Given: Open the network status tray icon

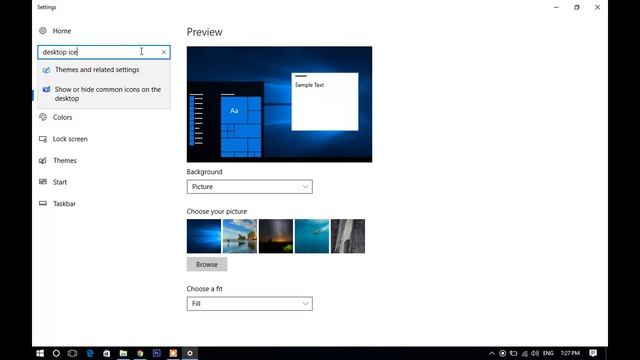Looking at the screenshot, I should tap(524, 353).
